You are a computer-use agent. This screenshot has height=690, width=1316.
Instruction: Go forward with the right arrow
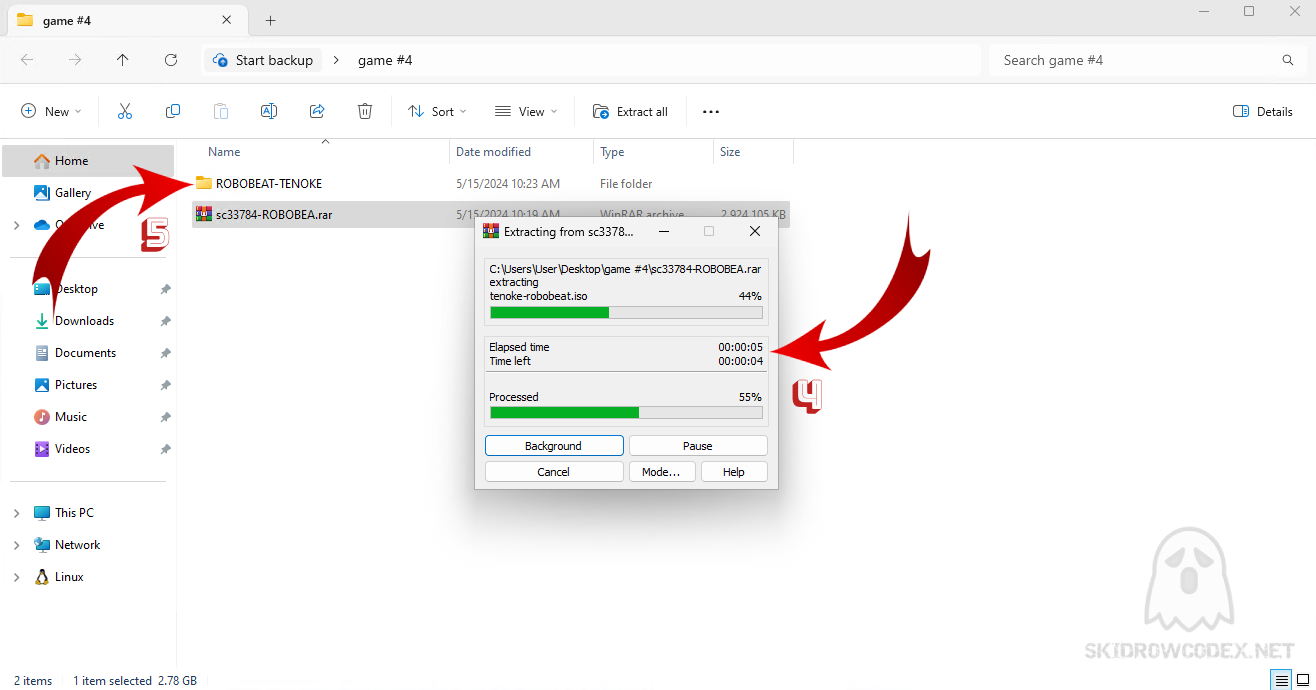75,60
